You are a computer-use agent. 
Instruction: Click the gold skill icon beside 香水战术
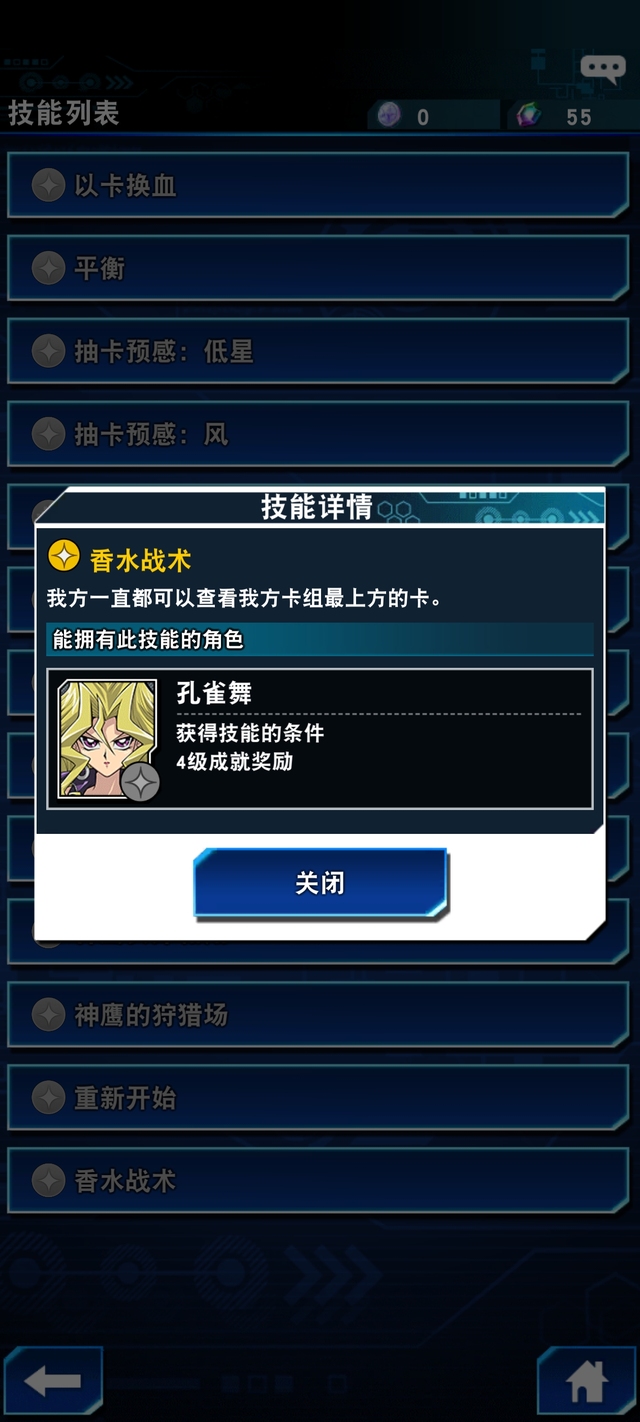pos(64,556)
